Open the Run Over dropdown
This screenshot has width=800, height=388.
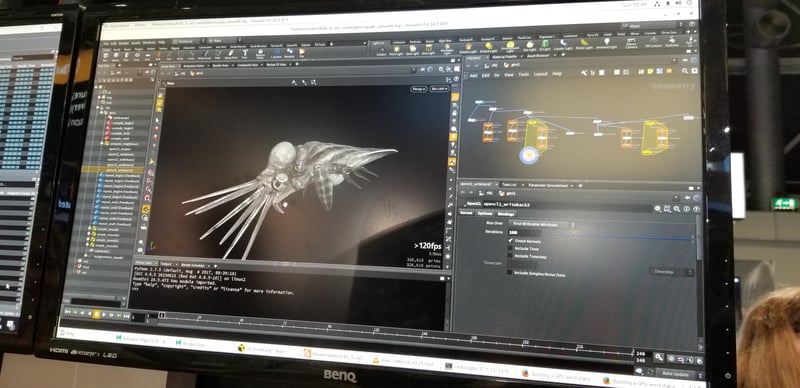pos(539,225)
